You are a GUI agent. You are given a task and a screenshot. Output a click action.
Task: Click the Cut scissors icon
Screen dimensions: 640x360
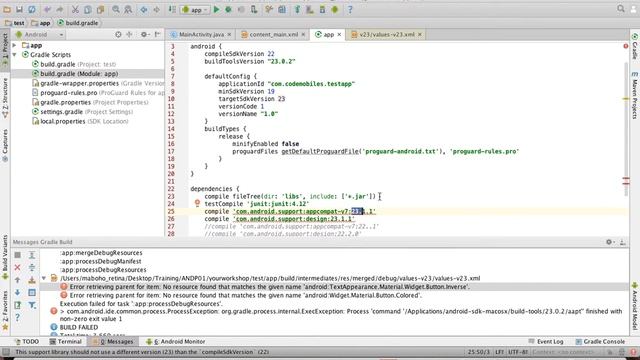(75, 9)
